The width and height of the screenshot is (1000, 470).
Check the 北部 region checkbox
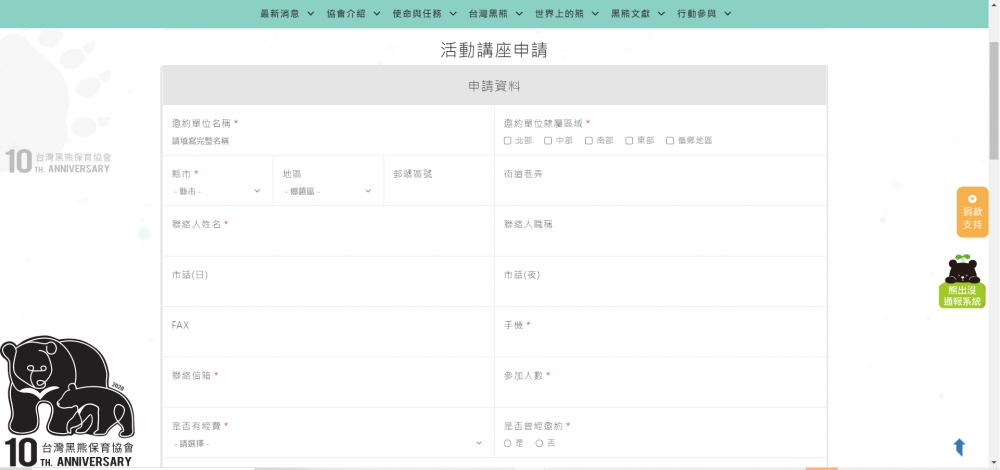(x=508, y=141)
